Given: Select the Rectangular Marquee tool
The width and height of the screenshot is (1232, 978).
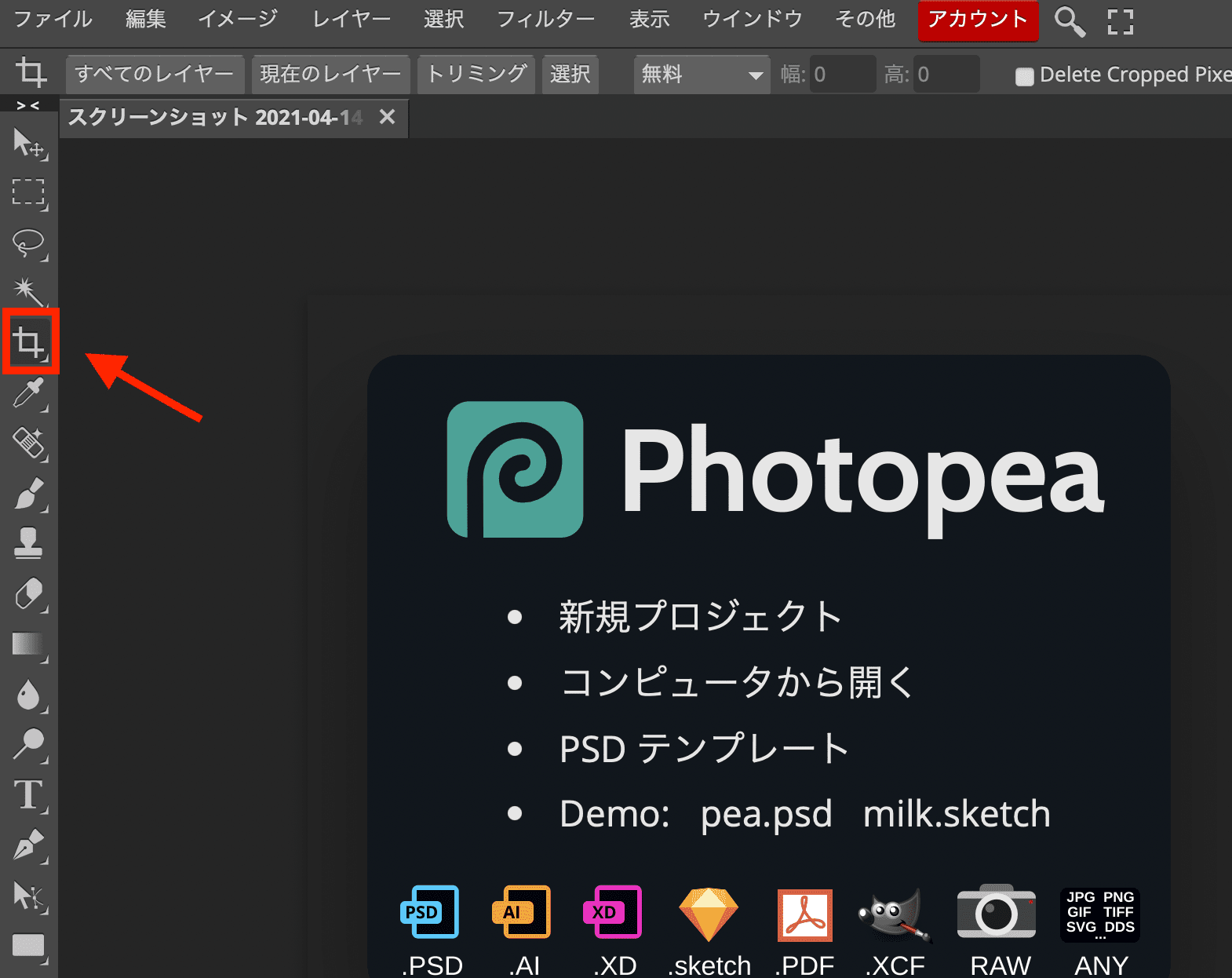Looking at the screenshot, I should coord(29,192).
